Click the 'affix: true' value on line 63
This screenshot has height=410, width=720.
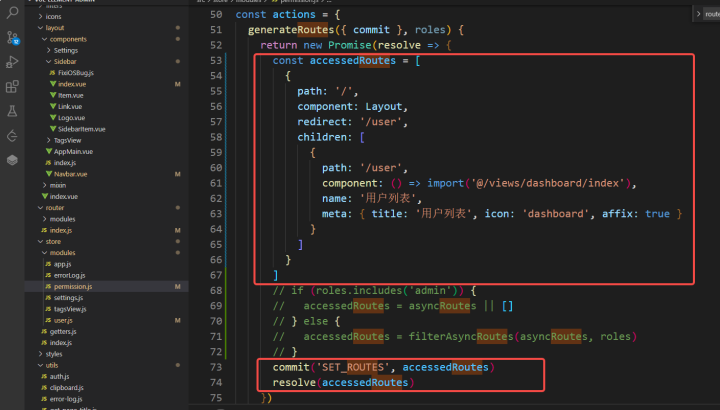pos(636,214)
